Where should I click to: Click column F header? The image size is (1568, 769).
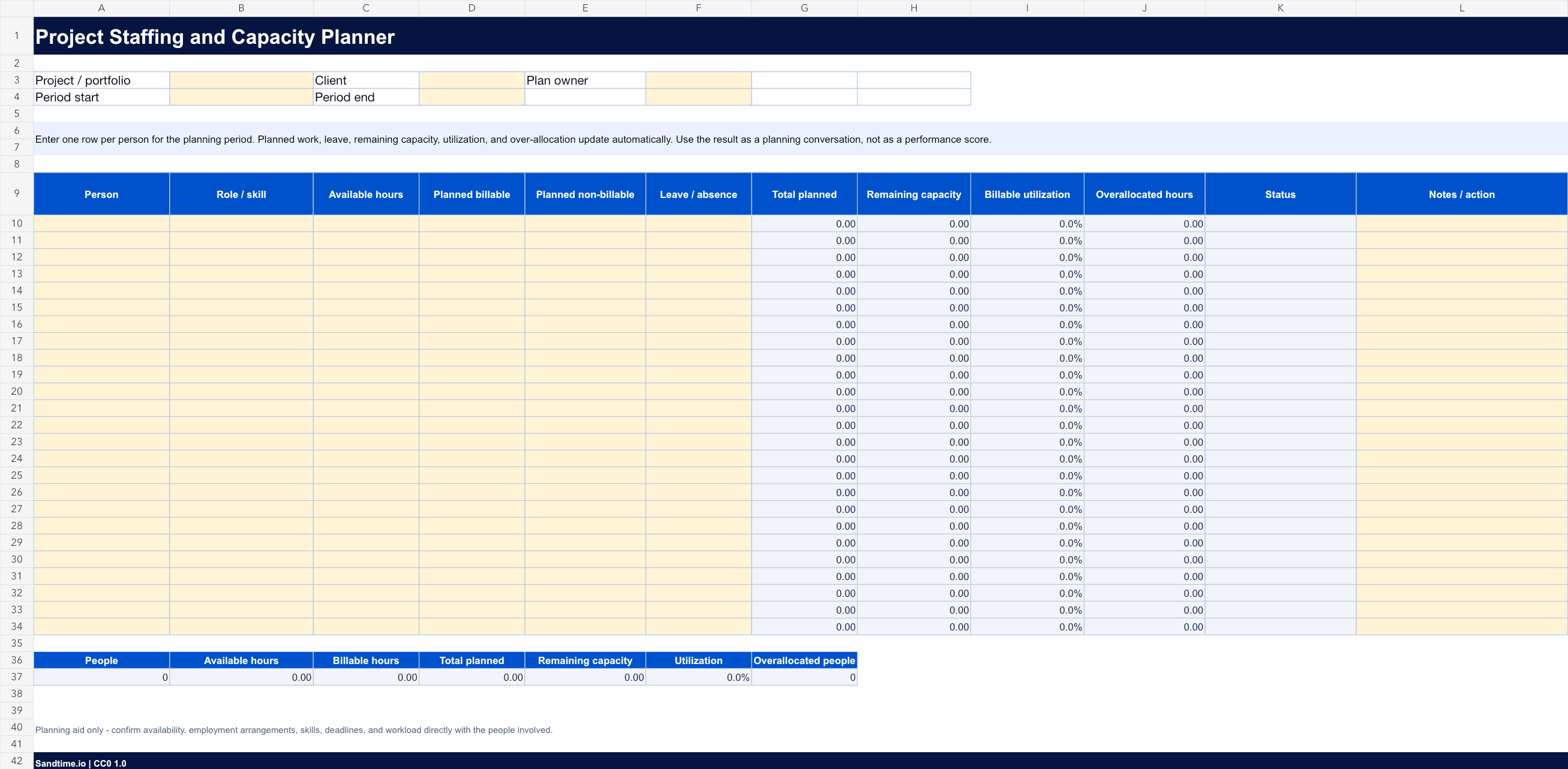click(x=698, y=8)
